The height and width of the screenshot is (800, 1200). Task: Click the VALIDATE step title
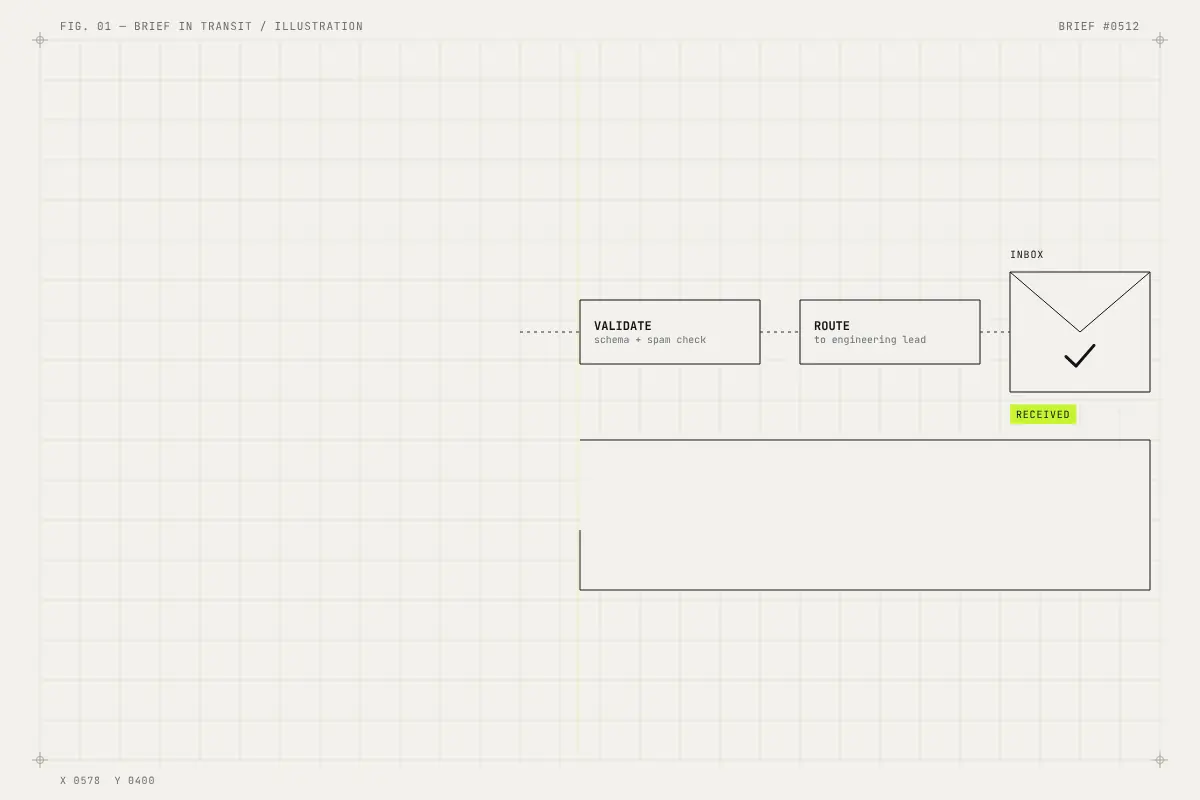(x=623, y=326)
